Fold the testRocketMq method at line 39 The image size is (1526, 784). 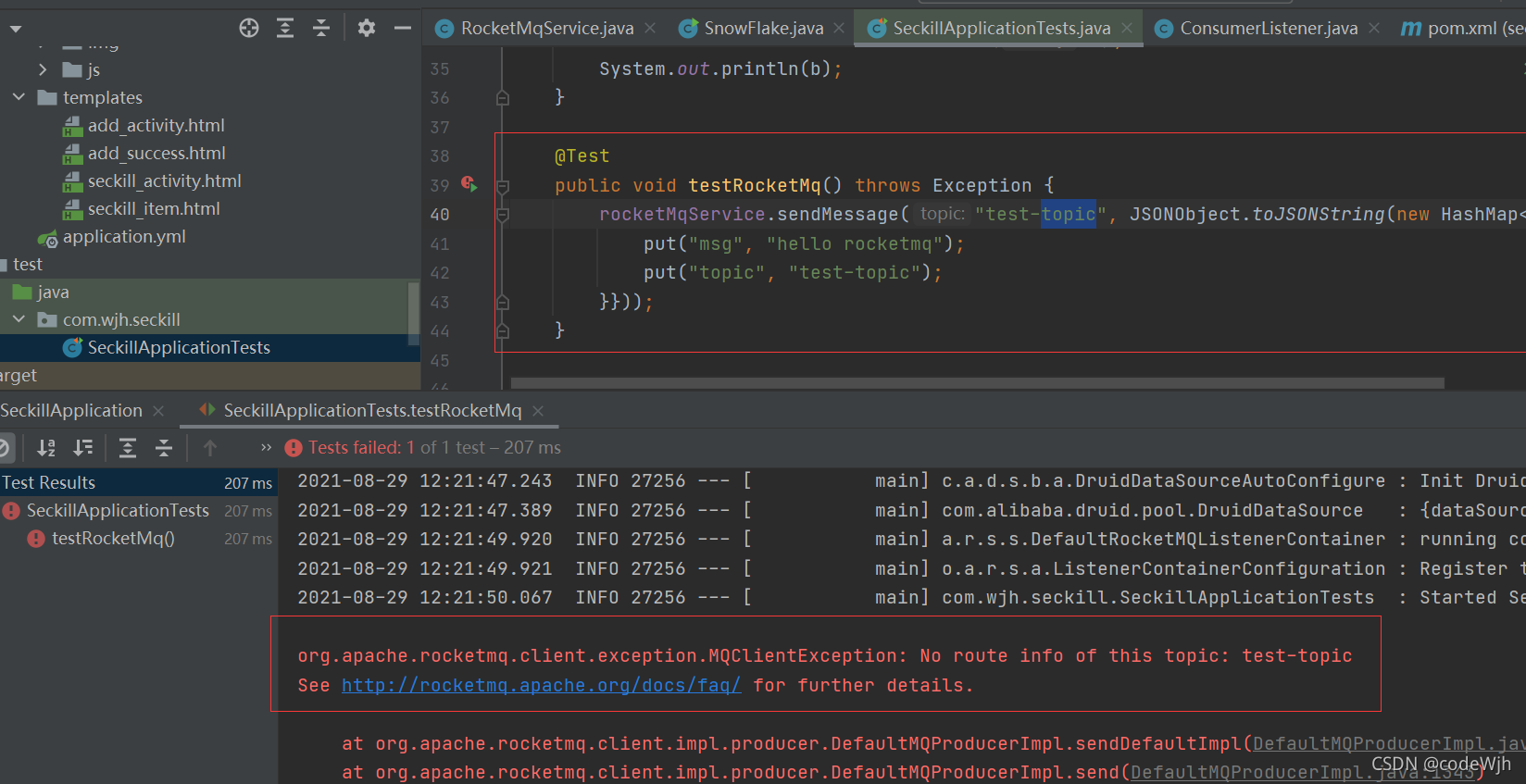pyautogui.click(x=503, y=186)
